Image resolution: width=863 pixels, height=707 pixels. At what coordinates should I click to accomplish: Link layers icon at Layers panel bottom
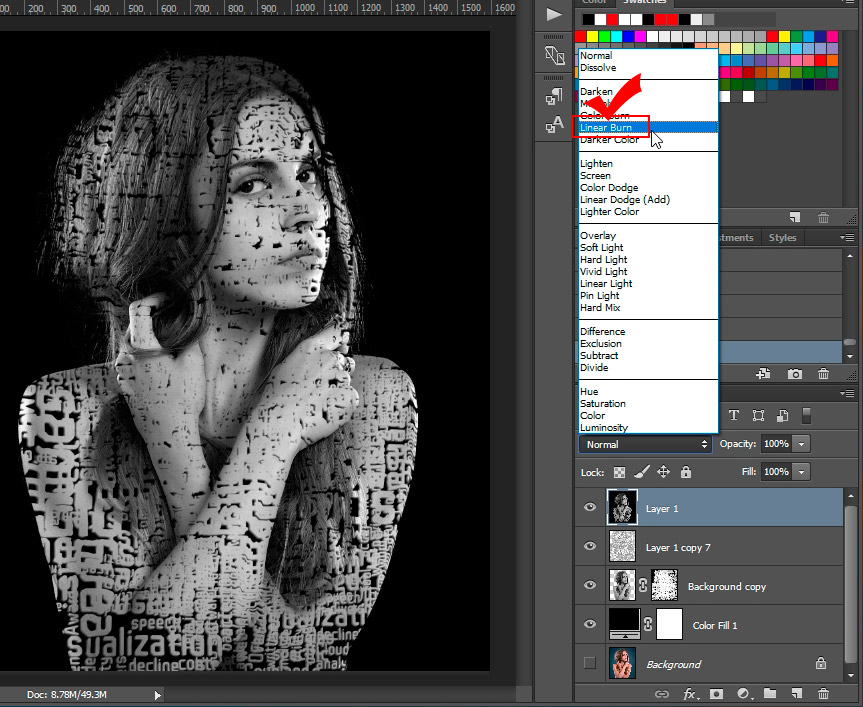(x=662, y=694)
